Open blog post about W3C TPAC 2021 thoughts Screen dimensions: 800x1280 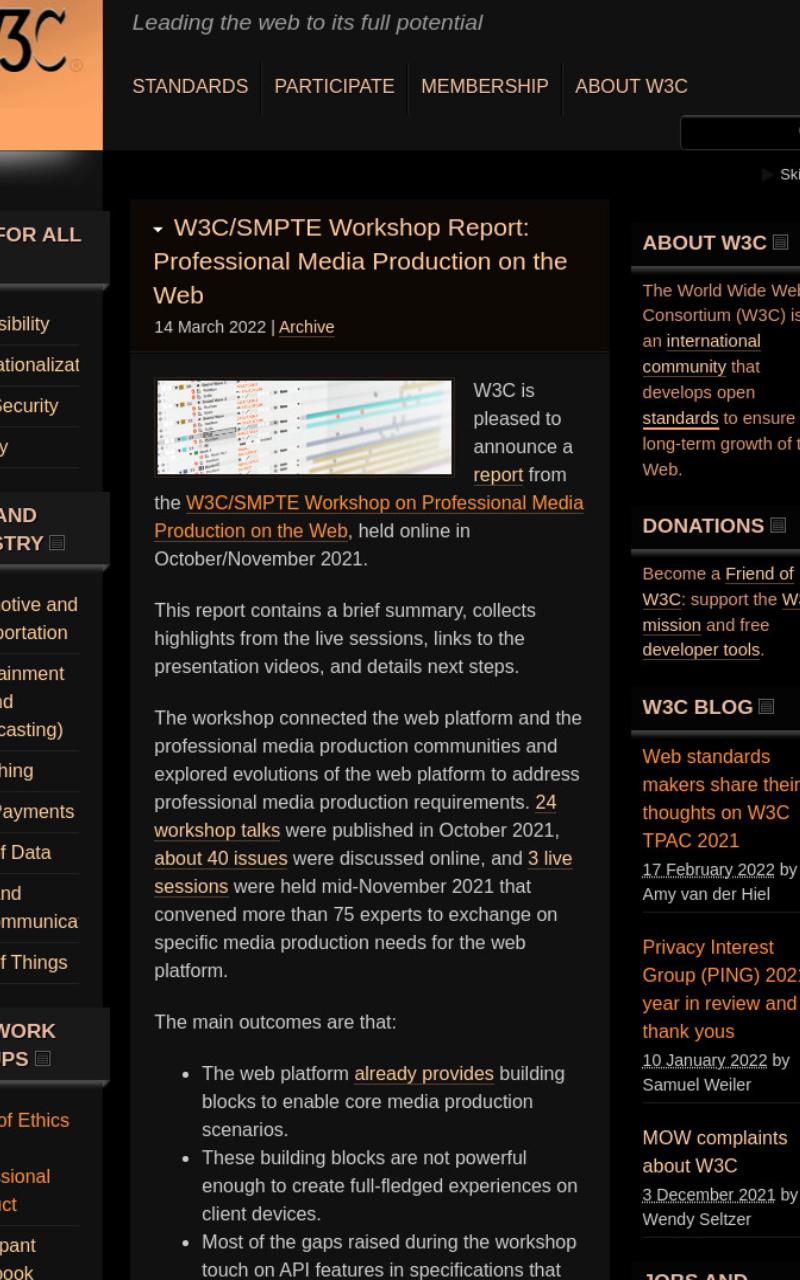[x=720, y=798]
